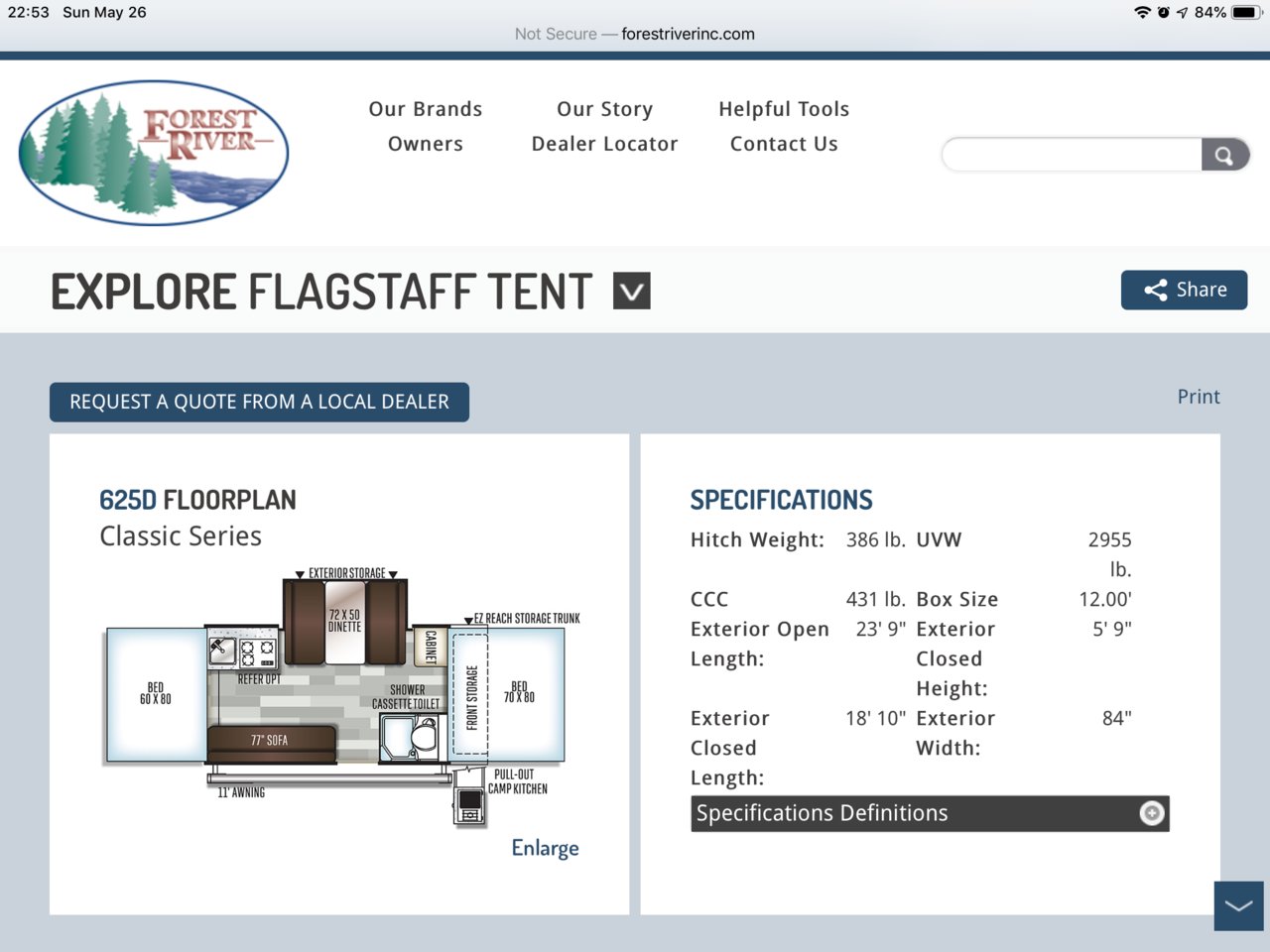This screenshot has height=952, width=1270.
Task: Click the Hitch Weight value 386 lb.
Action: point(876,539)
